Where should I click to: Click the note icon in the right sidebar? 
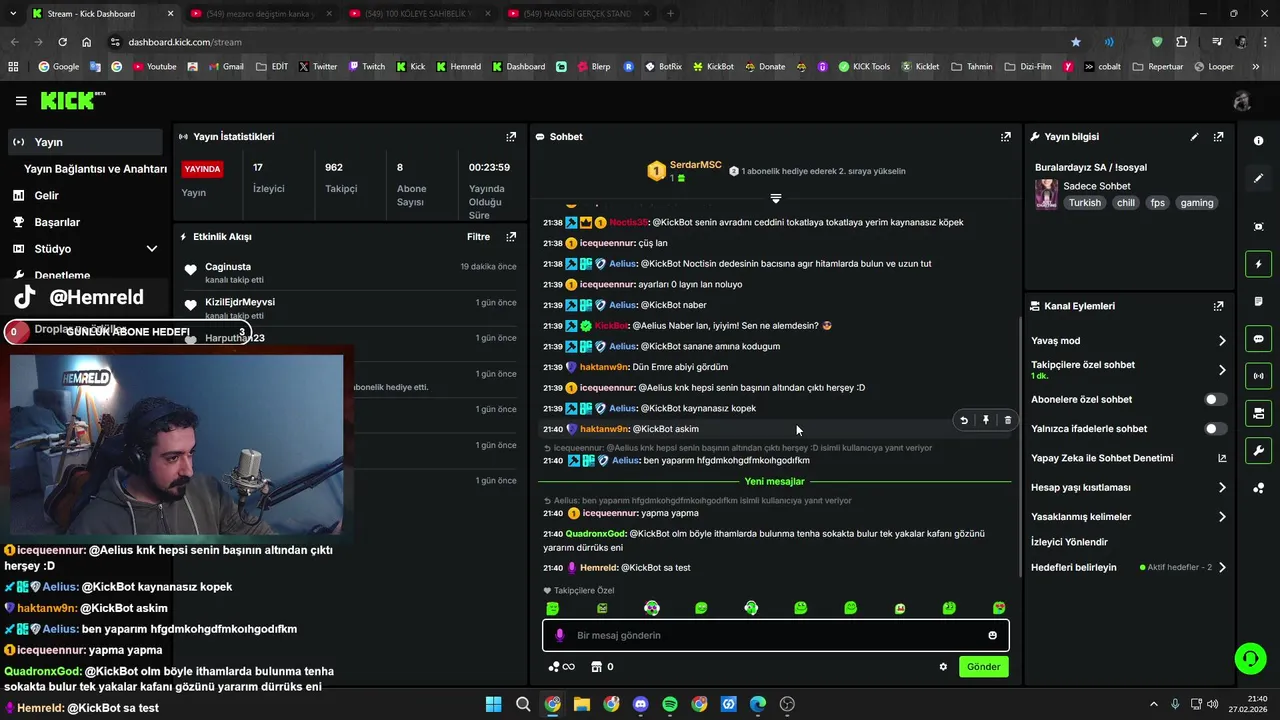point(1258,301)
